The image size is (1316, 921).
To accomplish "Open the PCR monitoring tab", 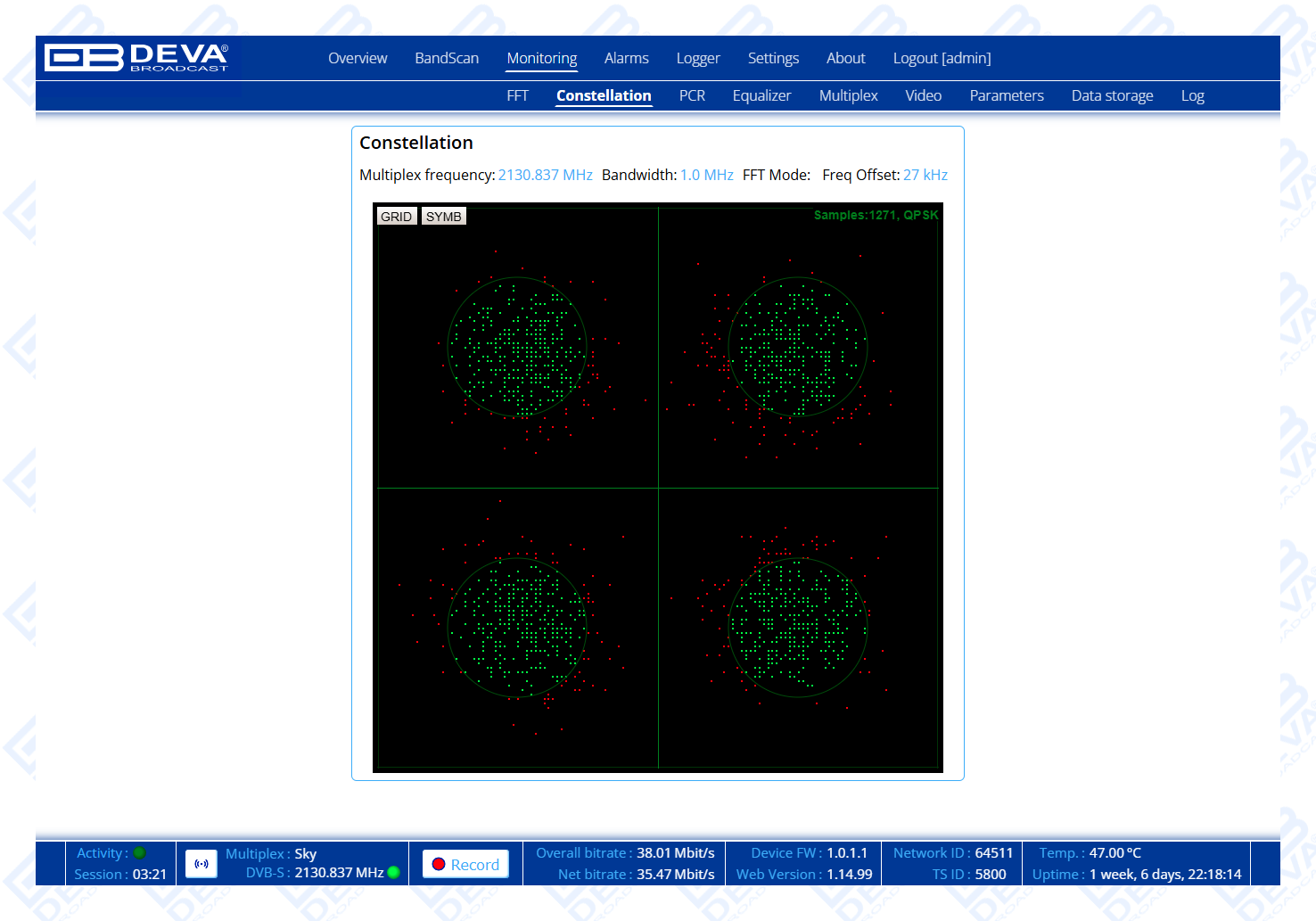I will [x=692, y=96].
